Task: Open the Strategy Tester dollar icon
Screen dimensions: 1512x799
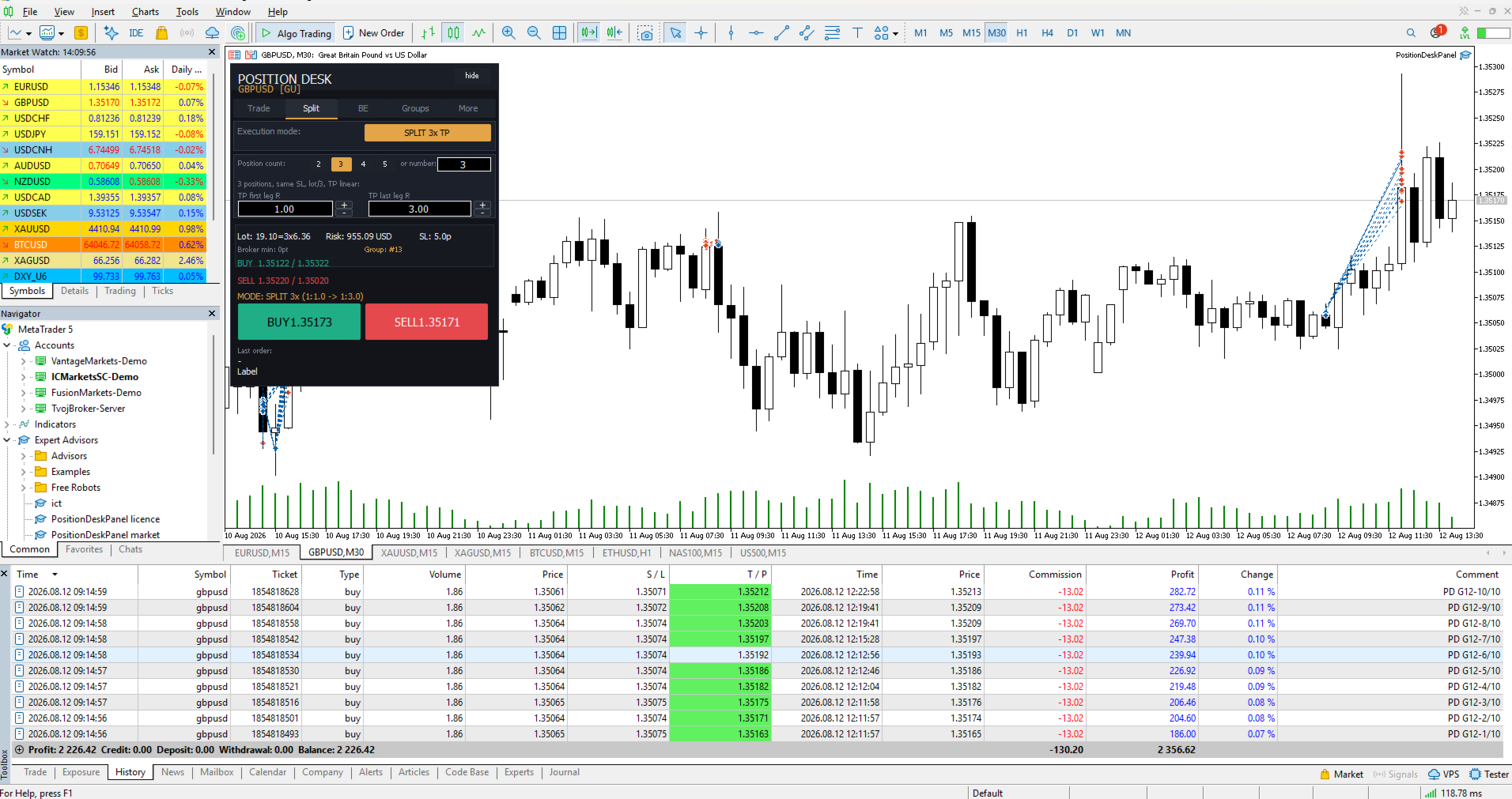Action: [81, 33]
